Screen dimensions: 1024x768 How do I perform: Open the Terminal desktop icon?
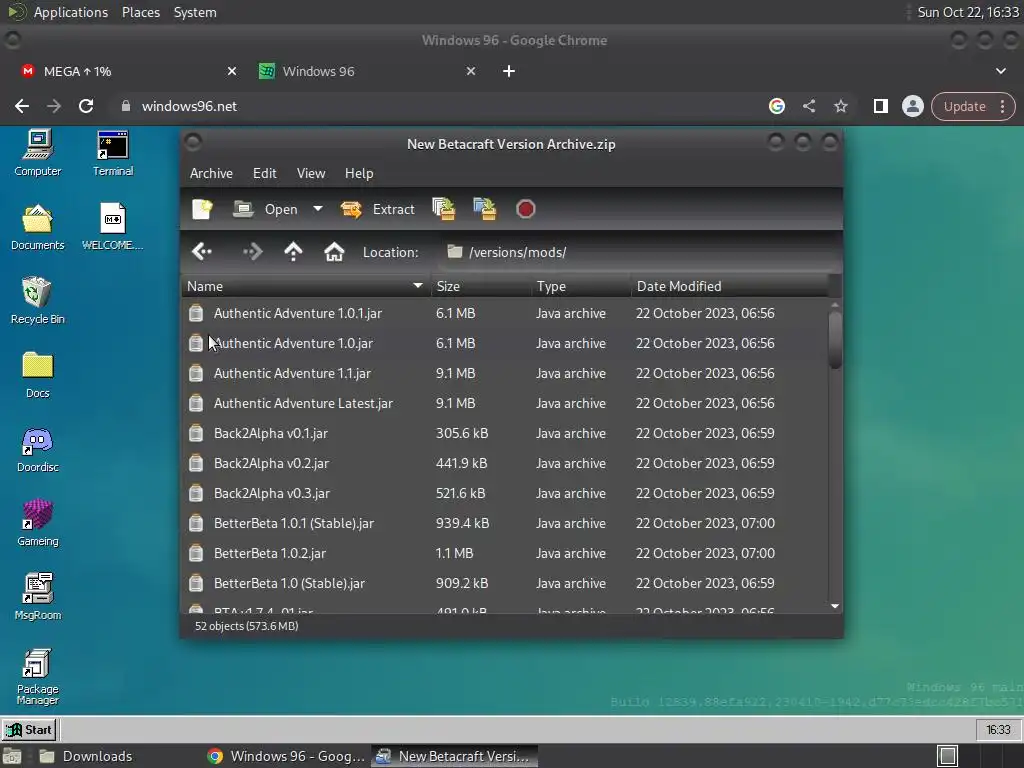point(113,153)
